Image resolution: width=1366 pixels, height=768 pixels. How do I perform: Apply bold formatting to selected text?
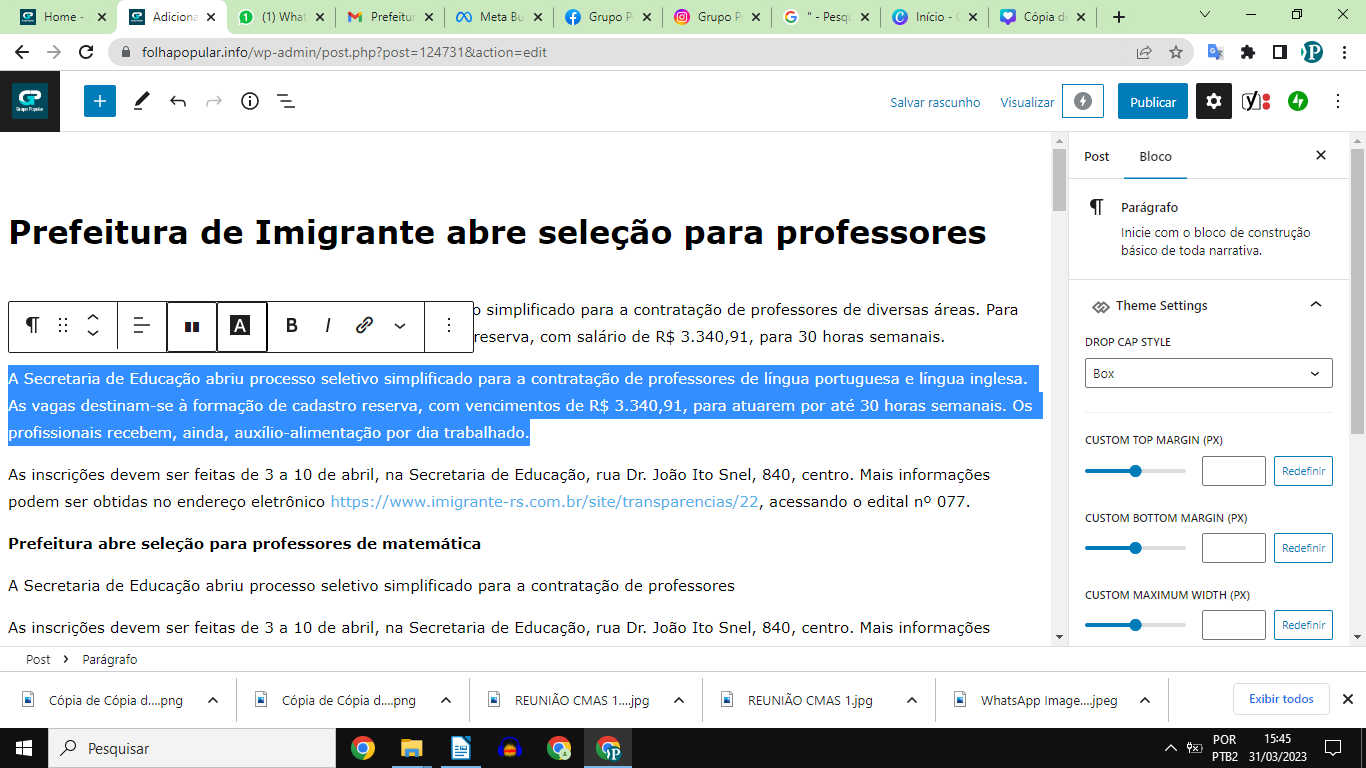pos(292,325)
